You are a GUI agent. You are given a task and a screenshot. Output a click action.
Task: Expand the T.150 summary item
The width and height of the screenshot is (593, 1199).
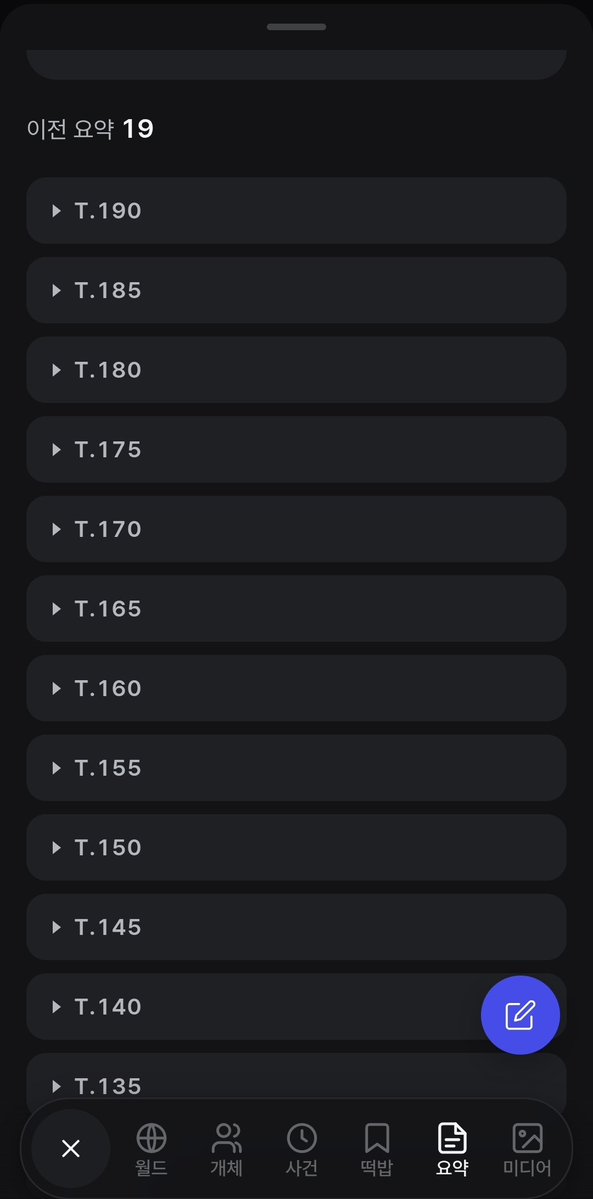click(x=296, y=846)
